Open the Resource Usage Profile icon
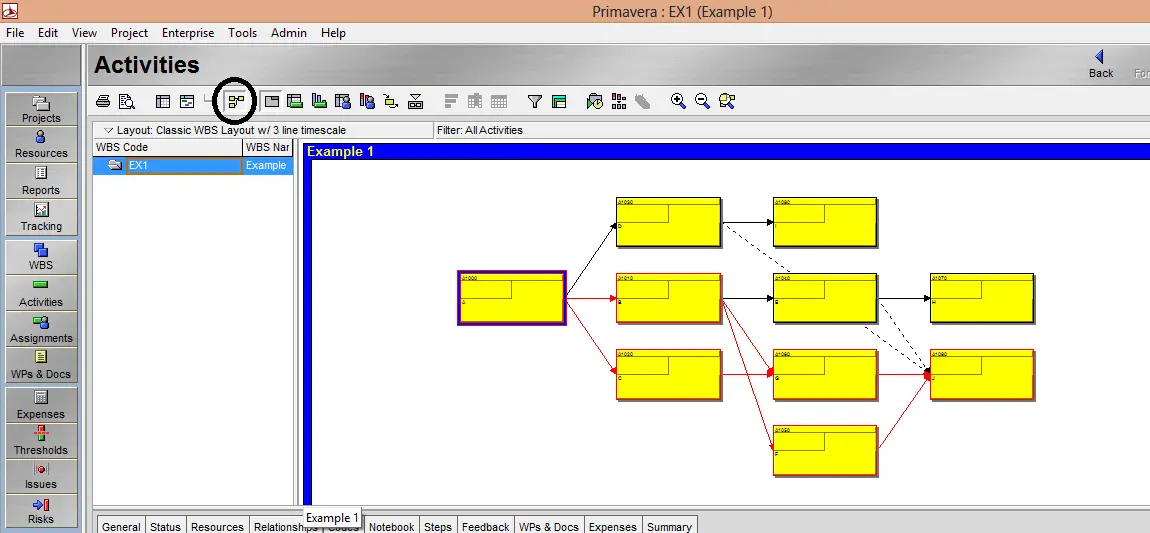 (x=367, y=102)
